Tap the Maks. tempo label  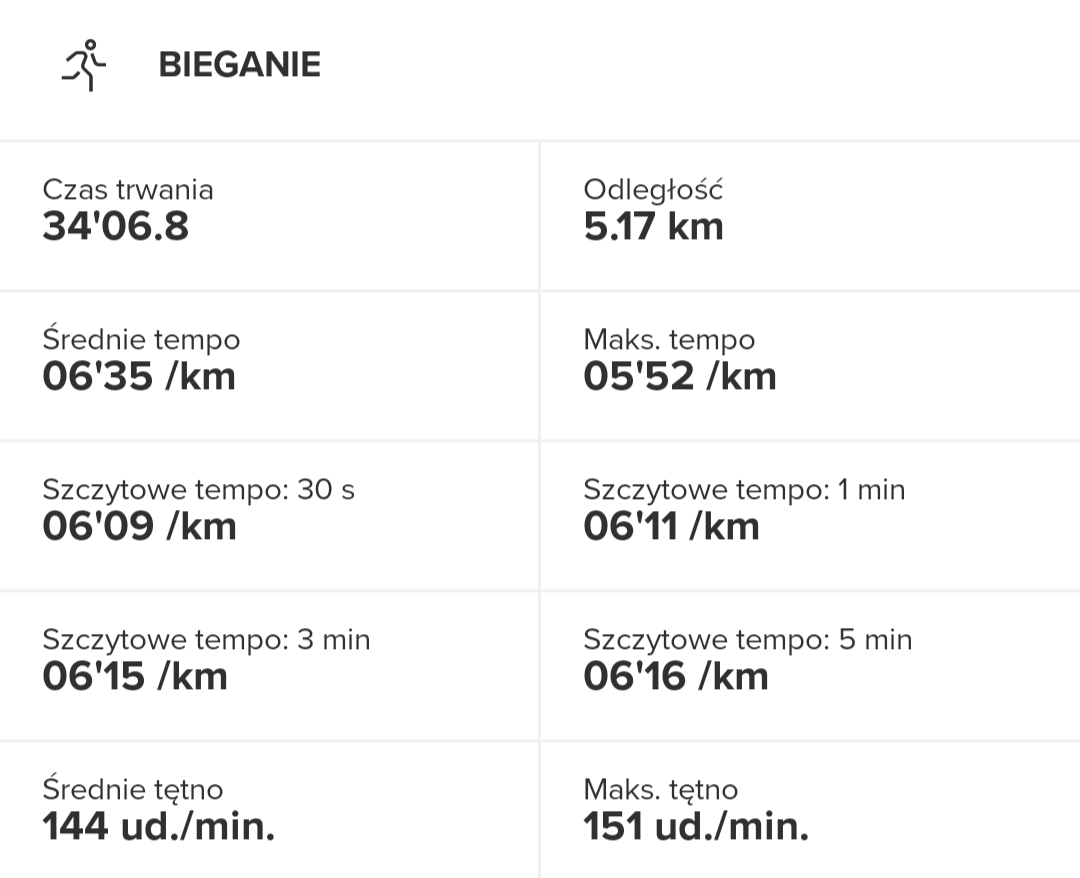(x=669, y=339)
